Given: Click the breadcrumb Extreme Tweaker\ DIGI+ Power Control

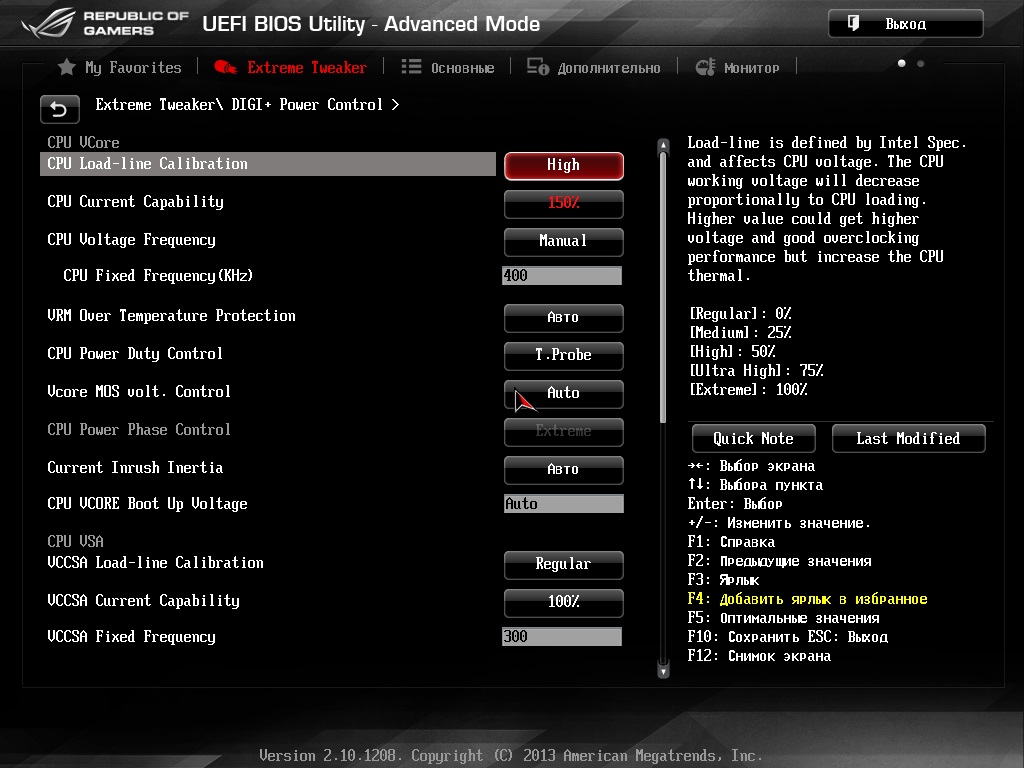Looking at the screenshot, I should (239, 104).
